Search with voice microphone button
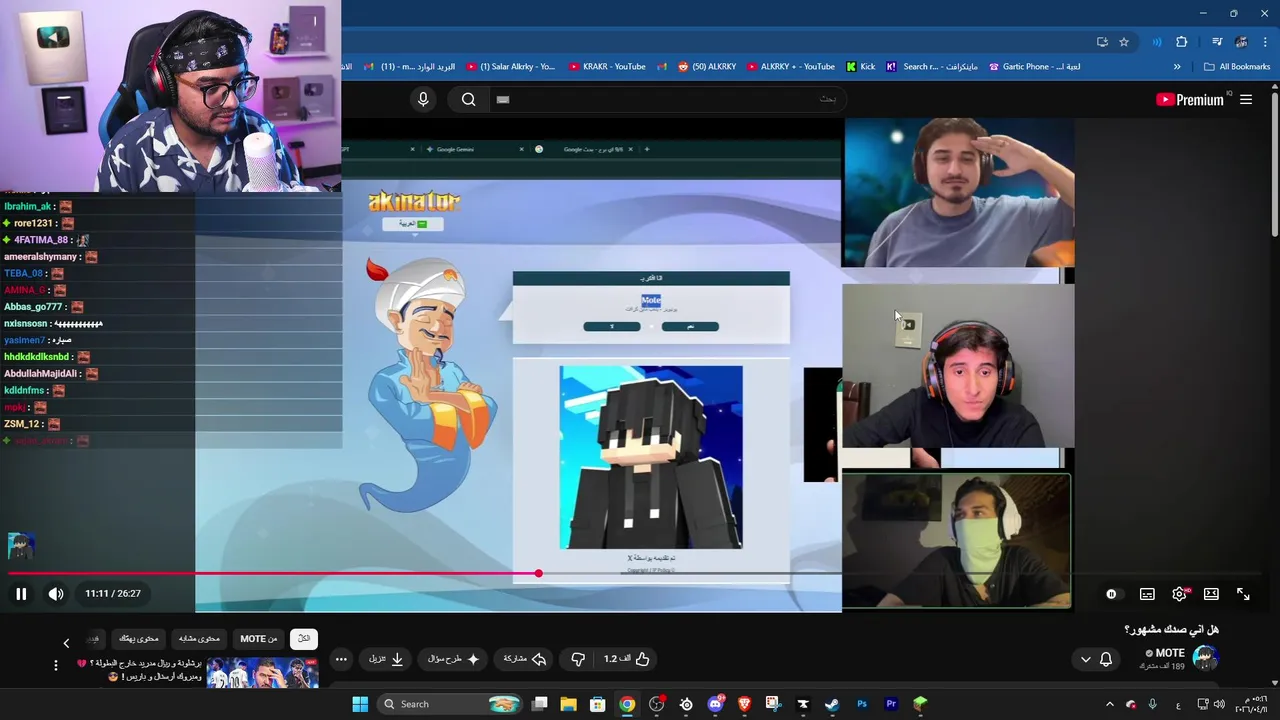The width and height of the screenshot is (1280, 720). [x=423, y=99]
